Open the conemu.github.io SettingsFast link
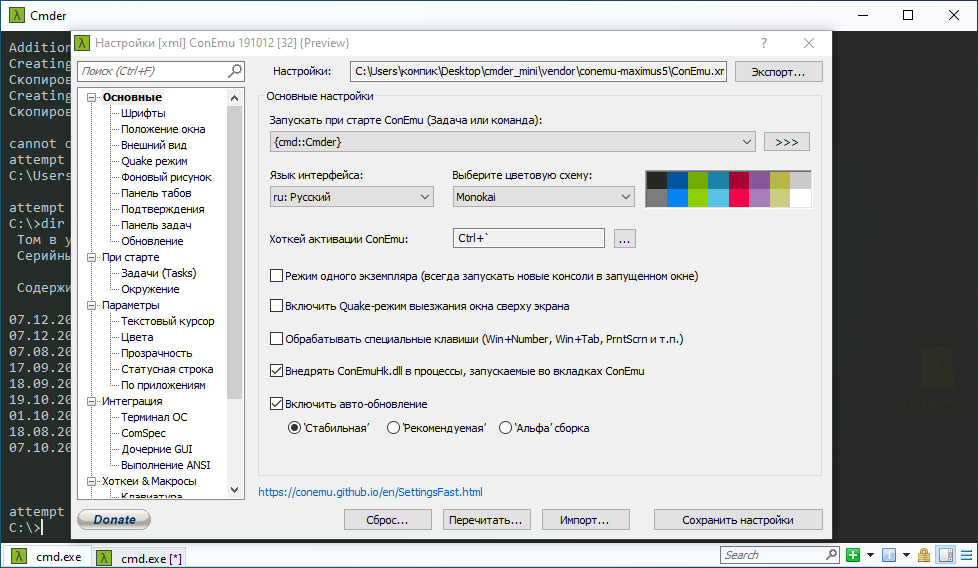Image resolution: width=978 pixels, height=568 pixels. click(x=370, y=492)
